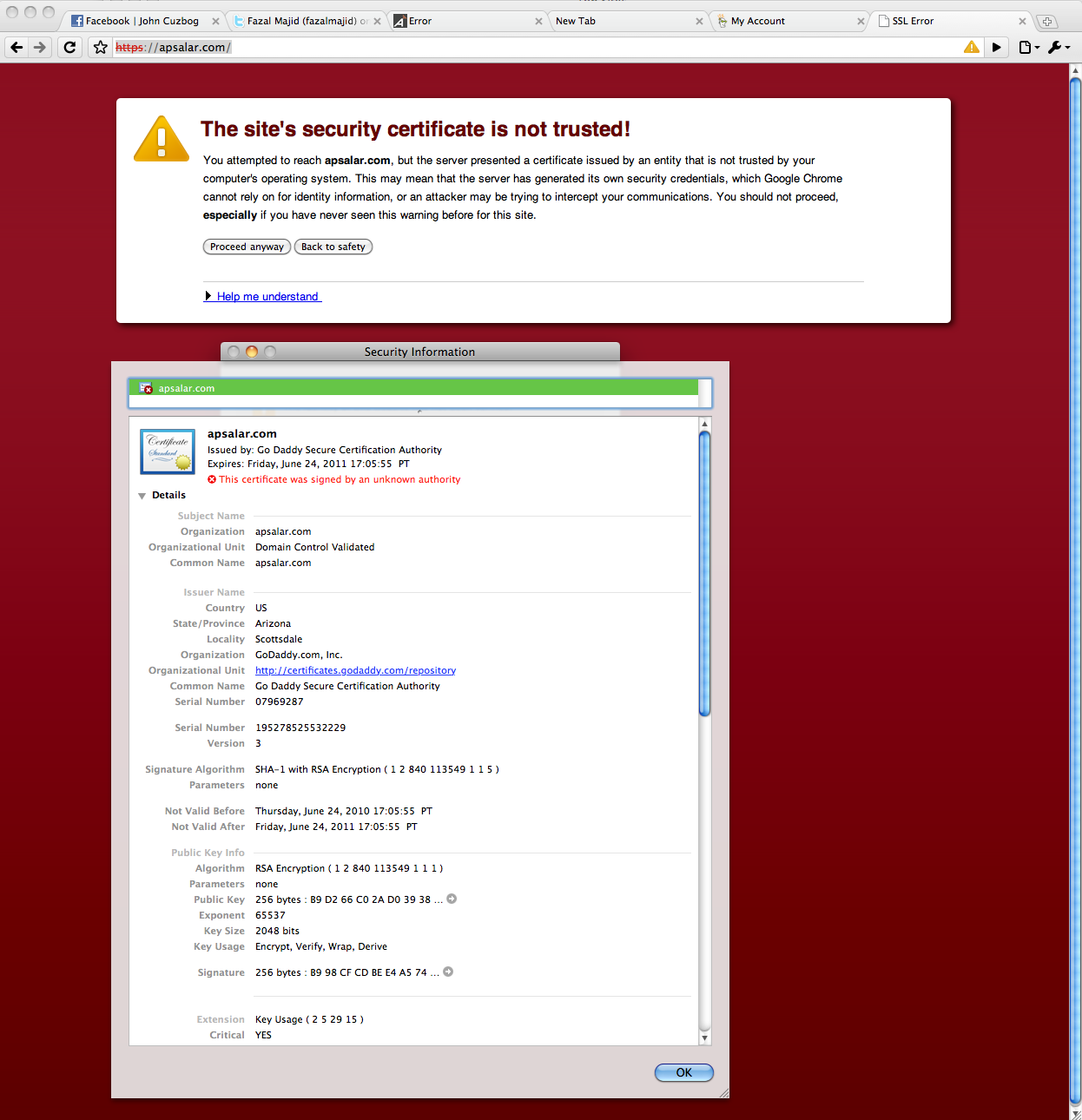
Task: Expand the Signature bytes arrow
Action: [x=448, y=972]
